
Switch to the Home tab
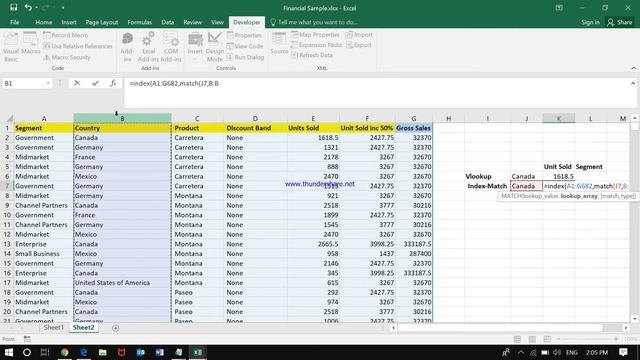tap(43, 22)
